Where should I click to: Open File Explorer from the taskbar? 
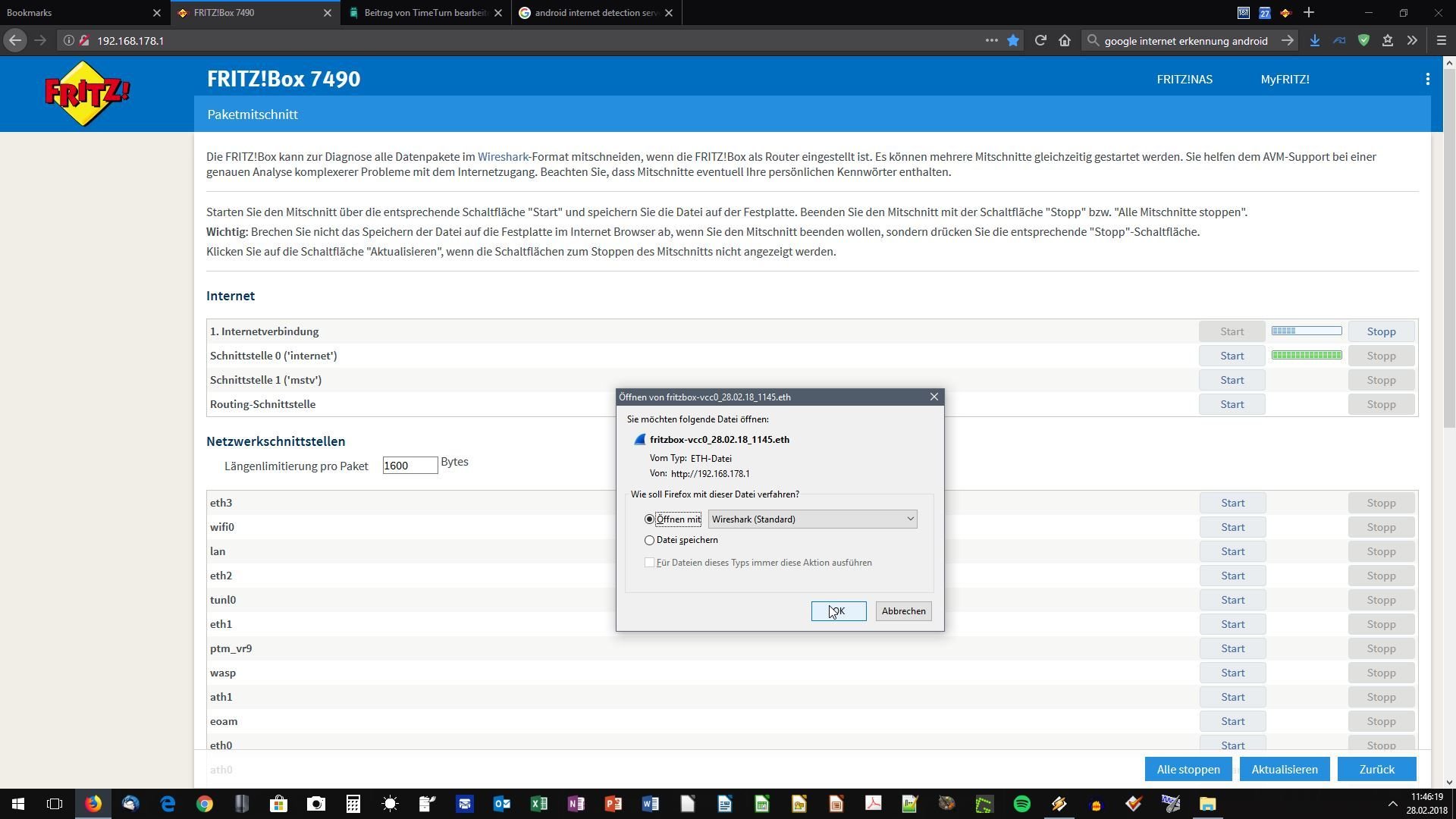(1207, 803)
